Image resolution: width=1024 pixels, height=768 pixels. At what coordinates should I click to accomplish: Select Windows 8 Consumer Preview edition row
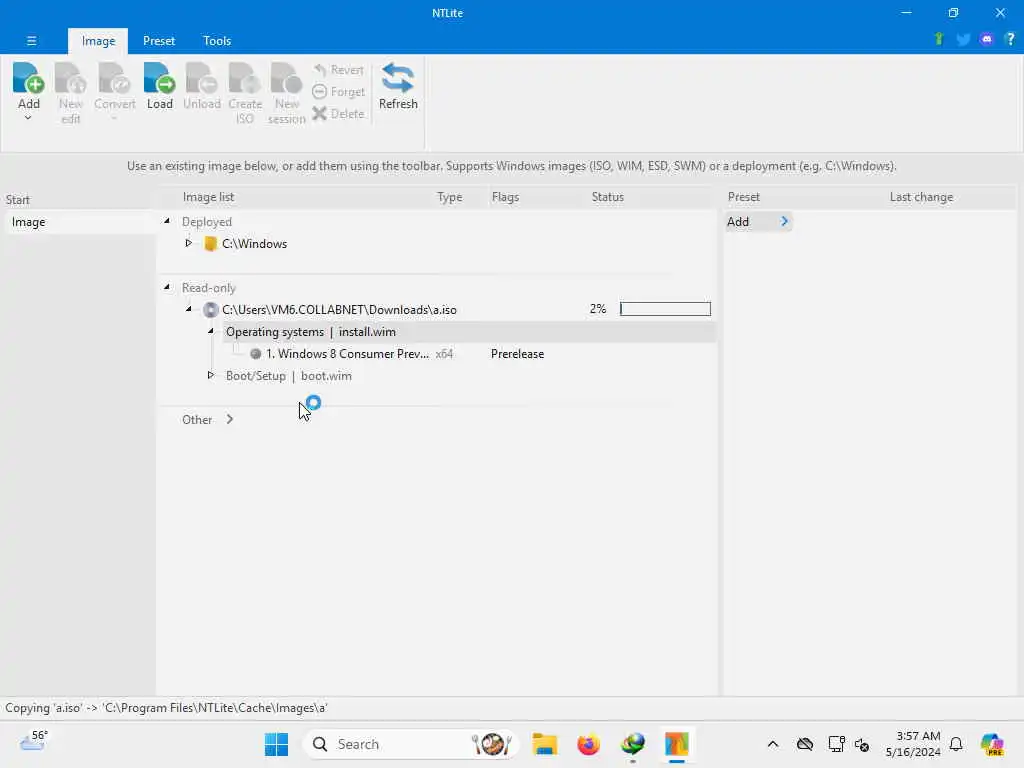[347, 354]
